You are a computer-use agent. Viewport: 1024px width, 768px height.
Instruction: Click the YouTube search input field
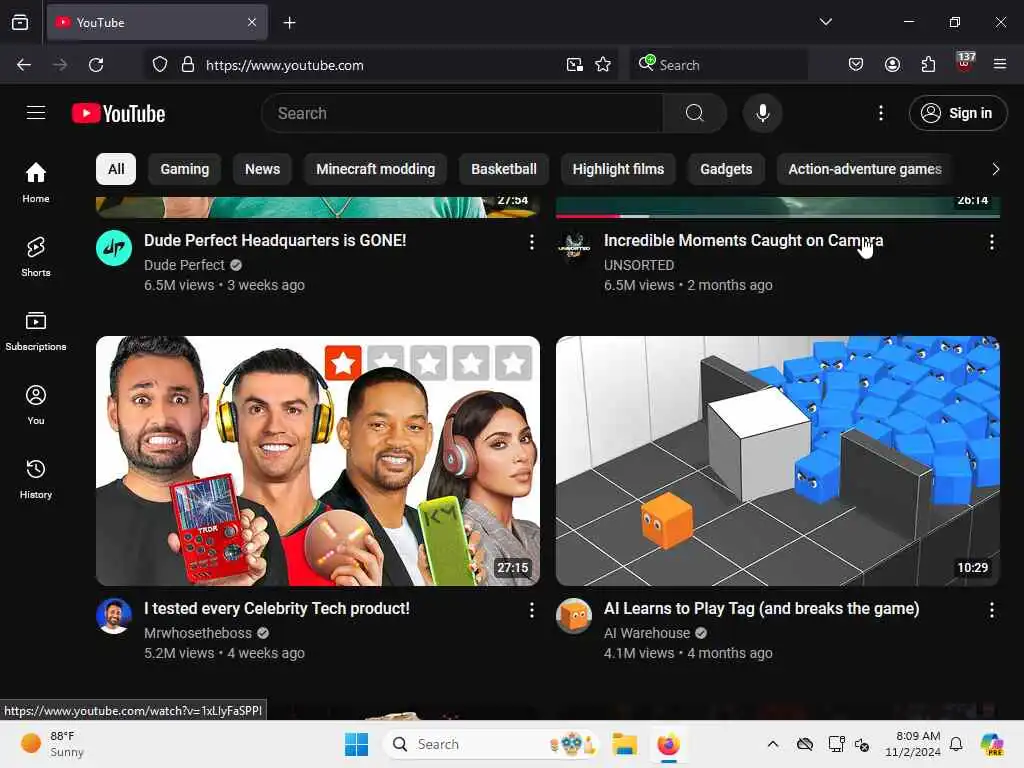(x=462, y=113)
